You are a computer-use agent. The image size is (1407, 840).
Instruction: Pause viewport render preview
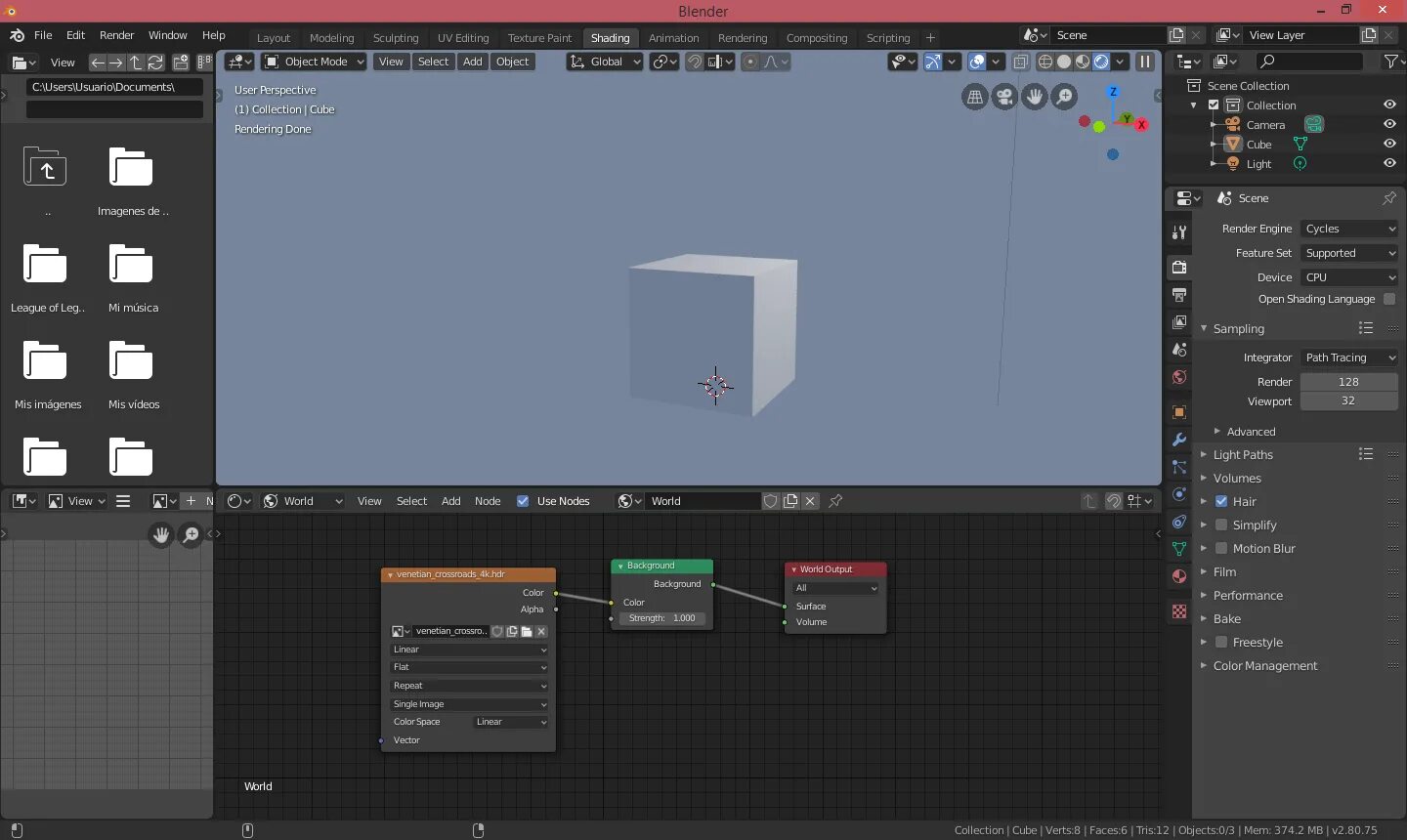pyautogui.click(x=1145, y=62)
